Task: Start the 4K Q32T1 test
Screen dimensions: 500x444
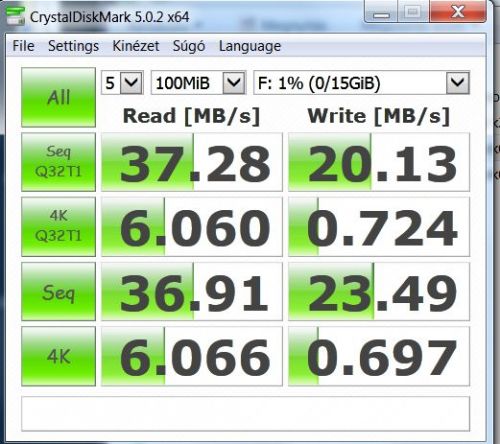Action: pyautogui.click(x=58, y=227)
